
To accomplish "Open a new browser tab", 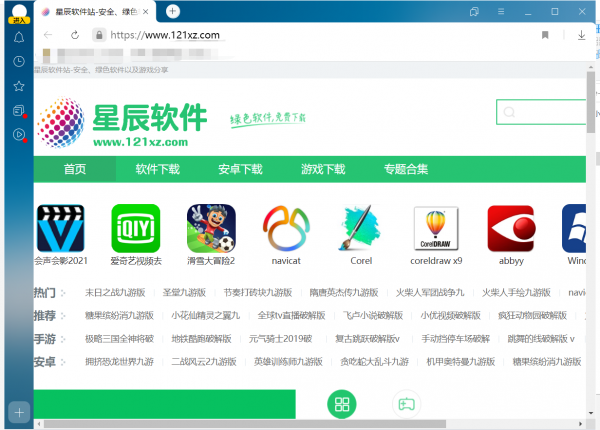I will [x=173, y=11].
